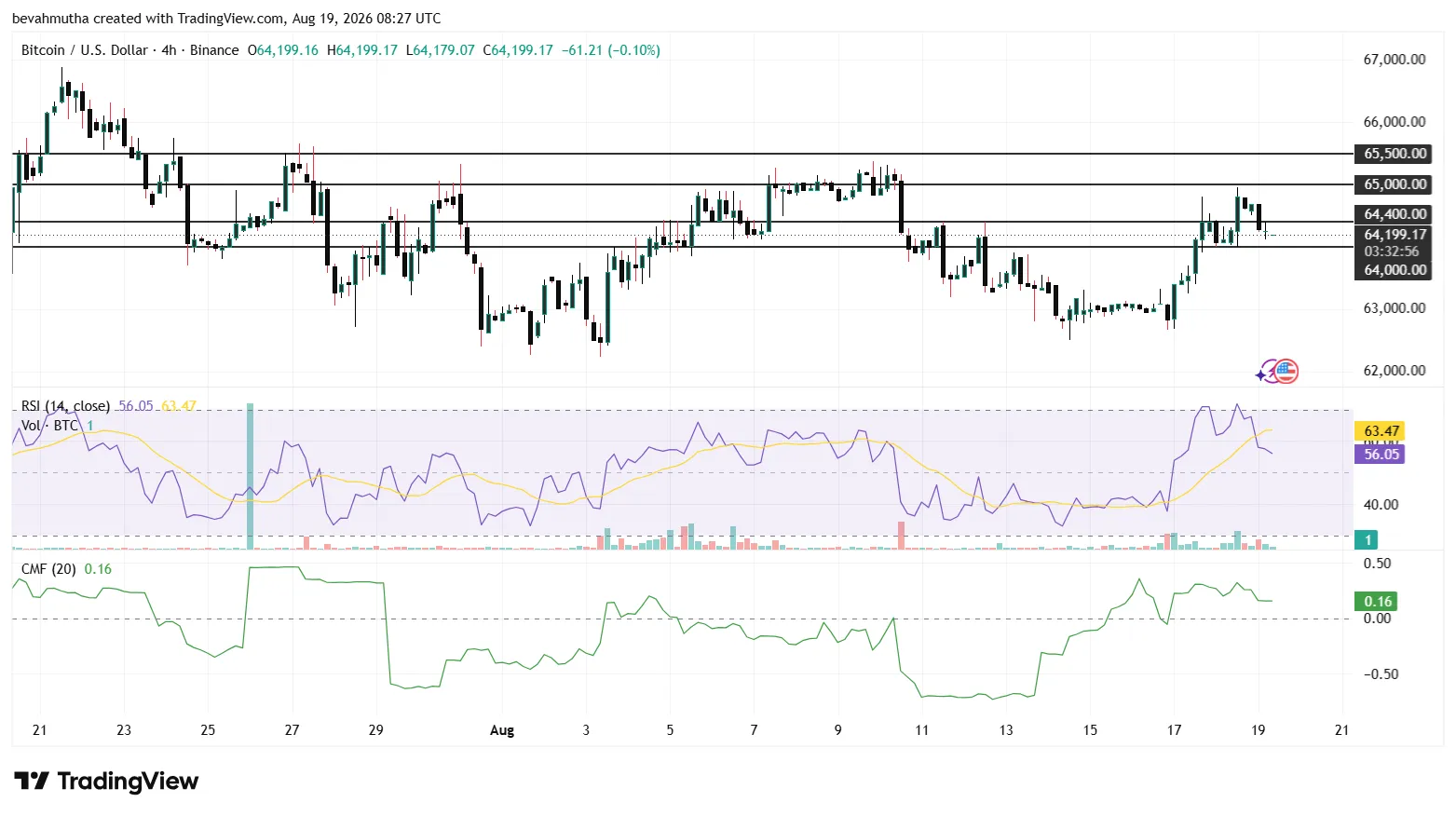Click the US flag economic event icon
Screen dimensions: 1456x816
[1286, 372]
